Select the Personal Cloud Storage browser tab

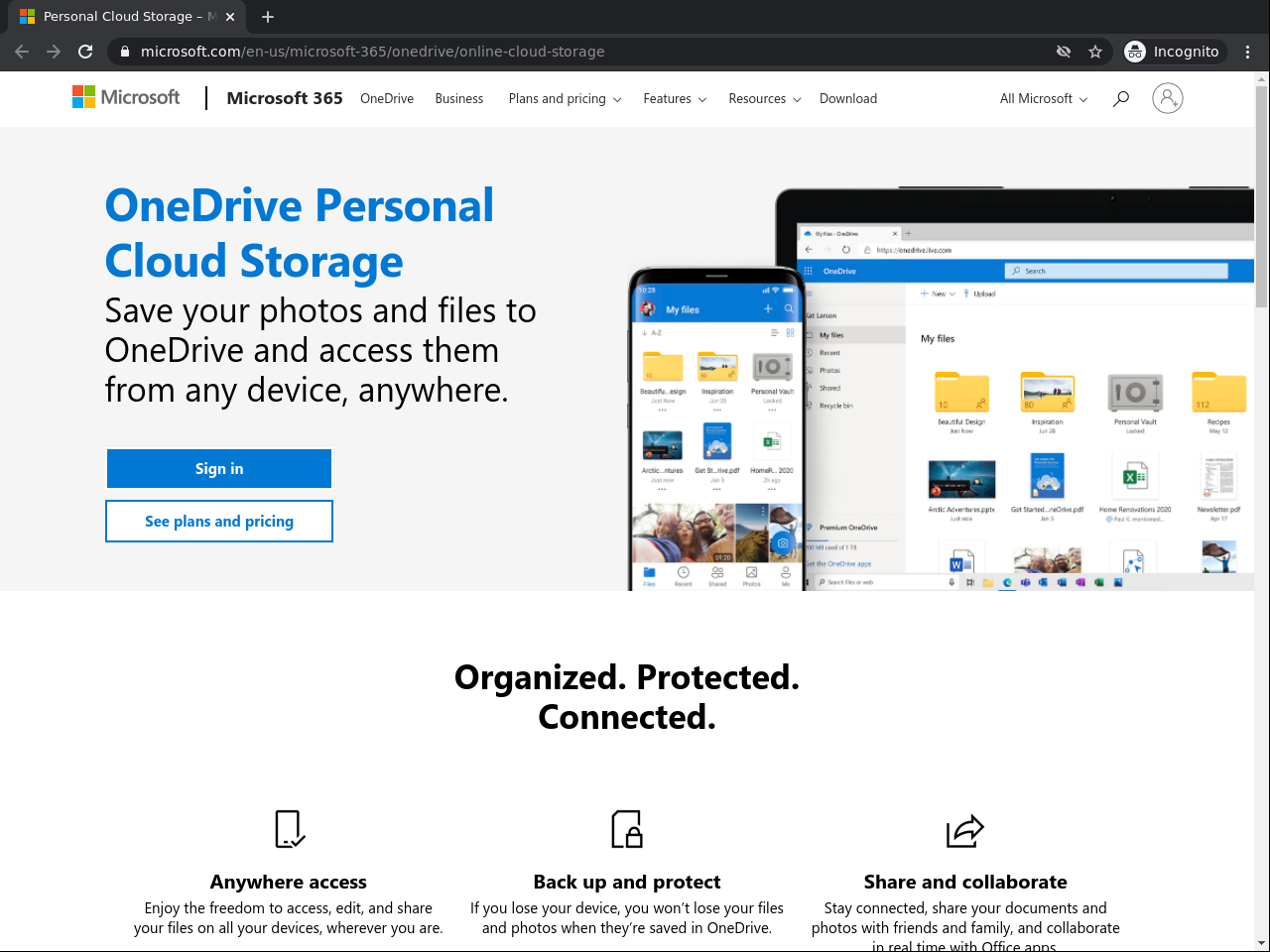[127, 17]
